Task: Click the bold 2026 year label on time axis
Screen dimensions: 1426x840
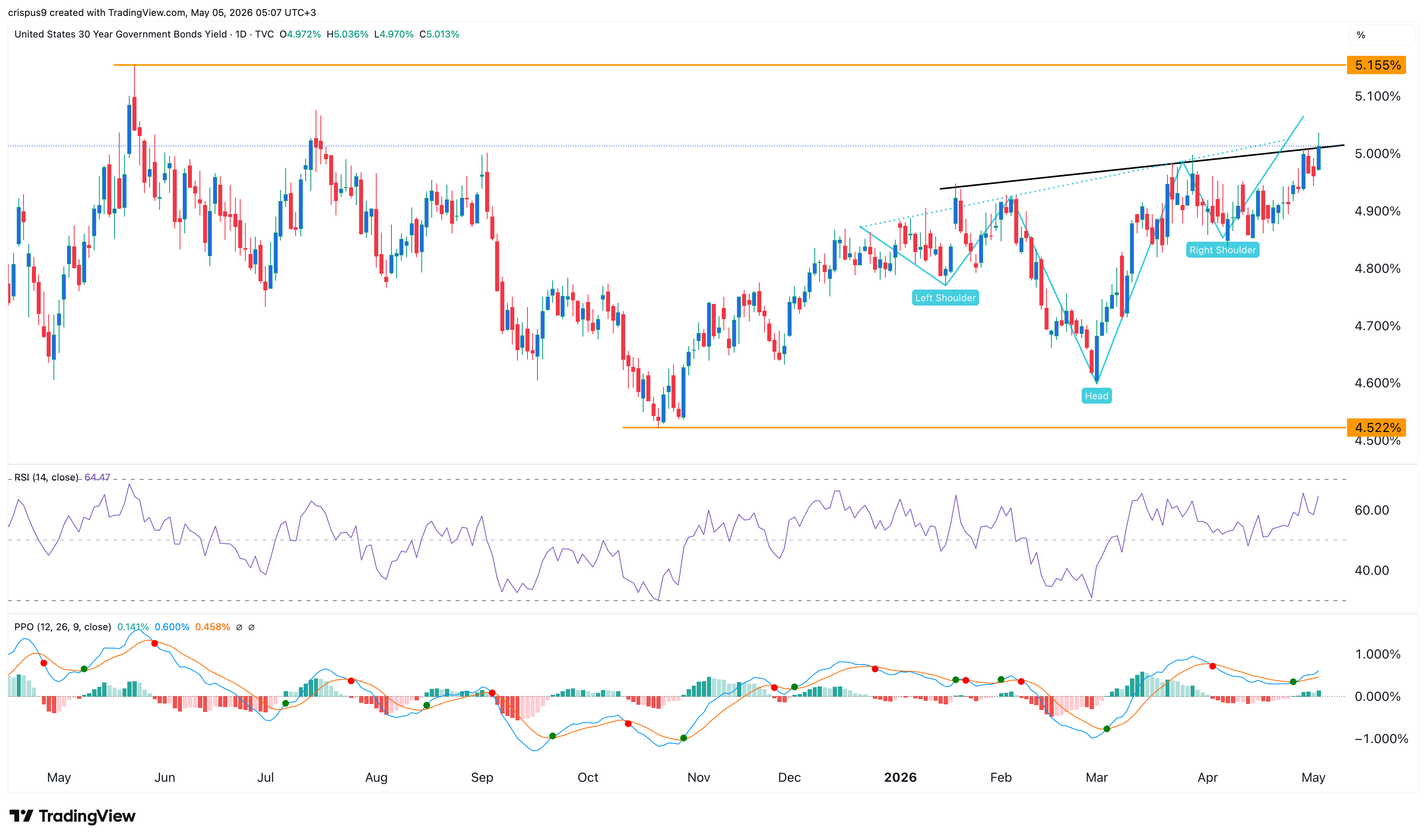Action: pyautogui.click(x=900, y=777)
